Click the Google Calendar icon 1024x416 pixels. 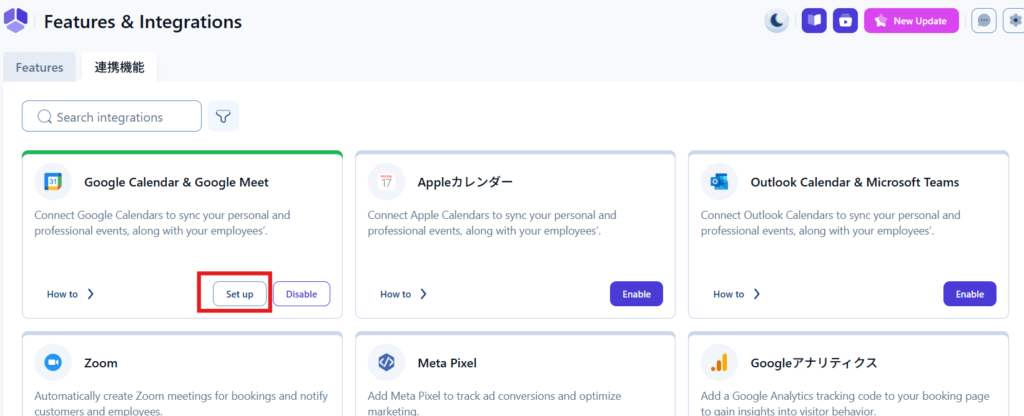tap(52, 181)
